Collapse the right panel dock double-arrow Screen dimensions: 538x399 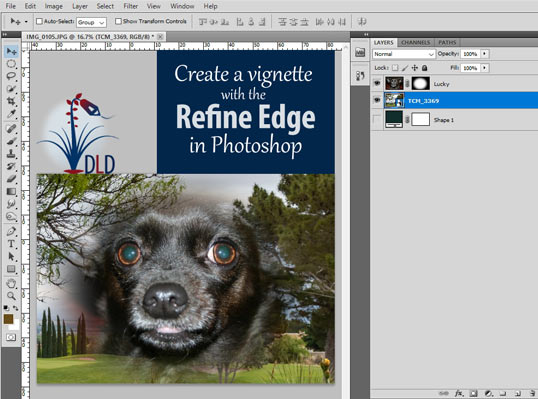pyautogui.click(x=366, y=34)
